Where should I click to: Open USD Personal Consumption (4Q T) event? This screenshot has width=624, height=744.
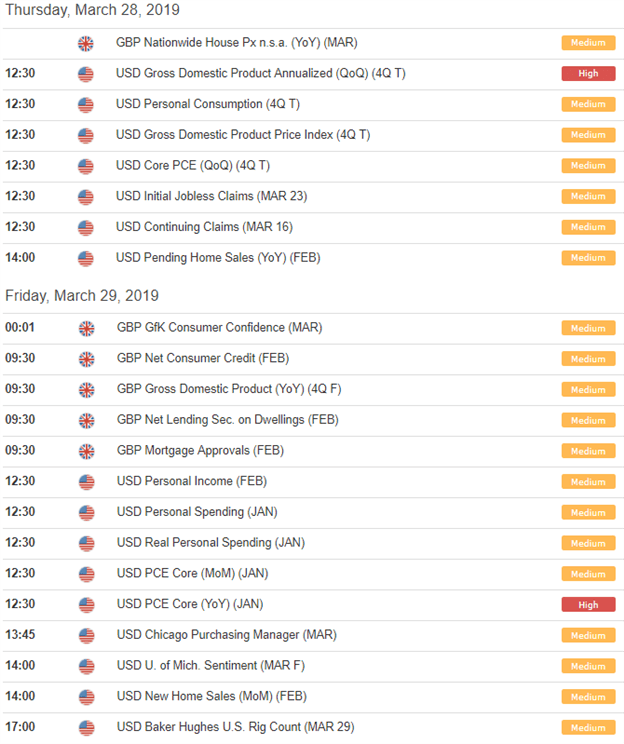pyautogui.click(x=208, y=104)
